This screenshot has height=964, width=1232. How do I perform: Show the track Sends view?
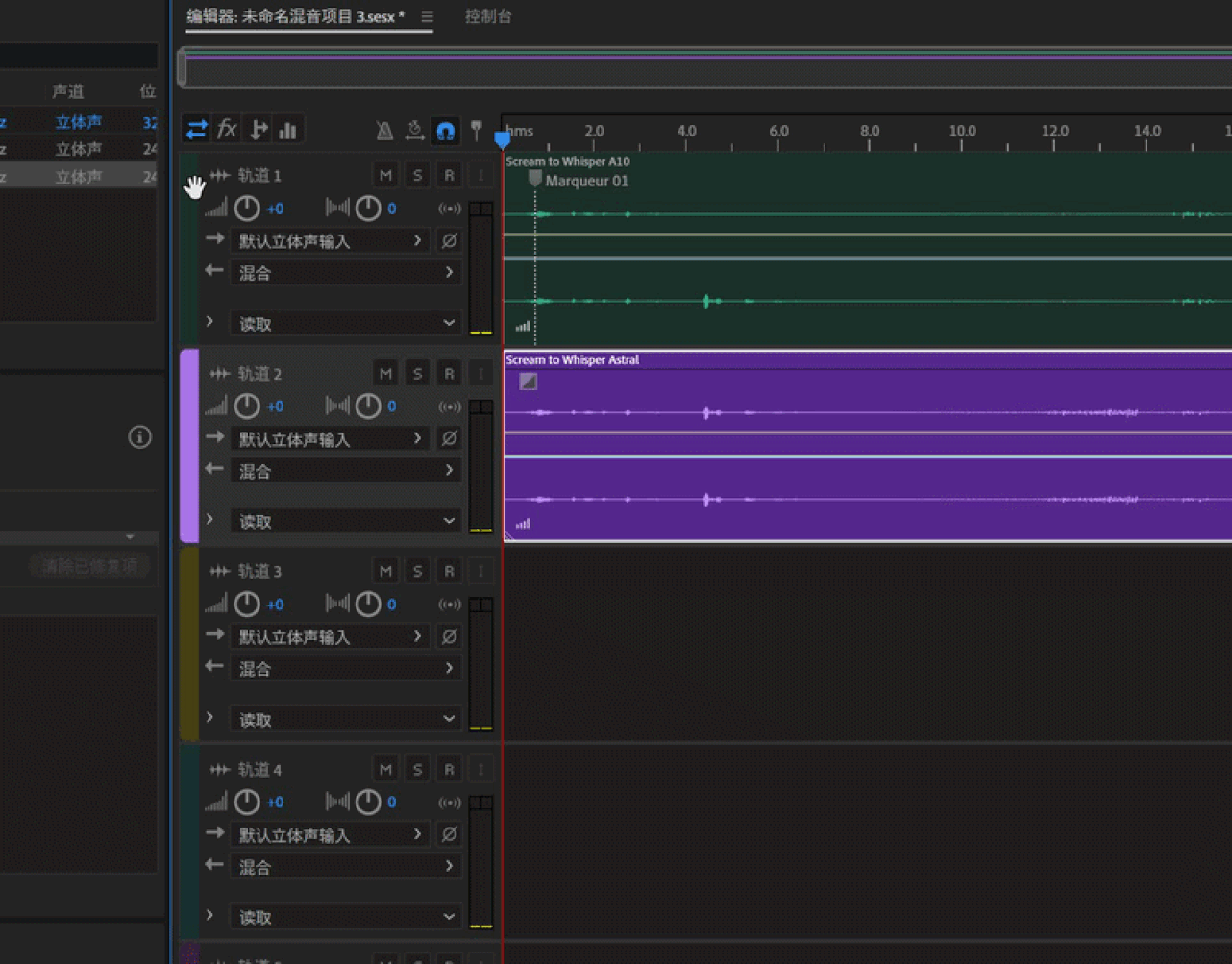258,130
